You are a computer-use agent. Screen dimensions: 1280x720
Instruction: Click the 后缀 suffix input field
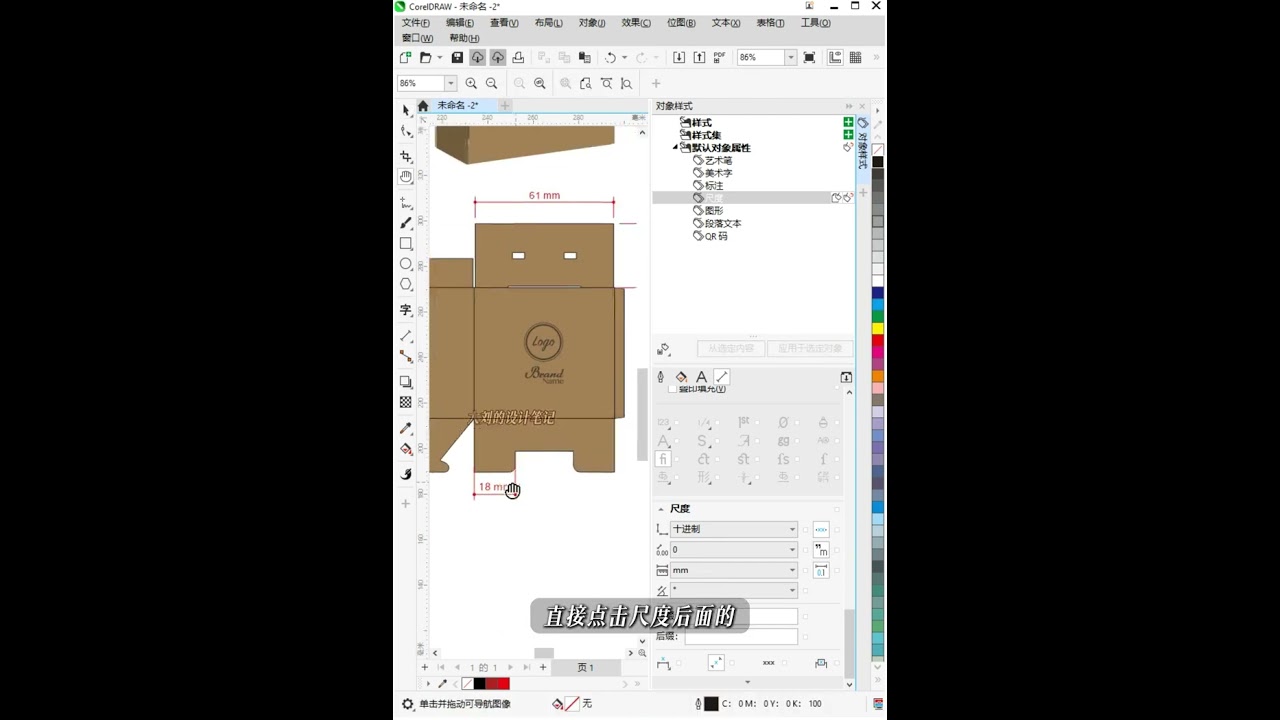pyautogui.click(x=741, y=637)
